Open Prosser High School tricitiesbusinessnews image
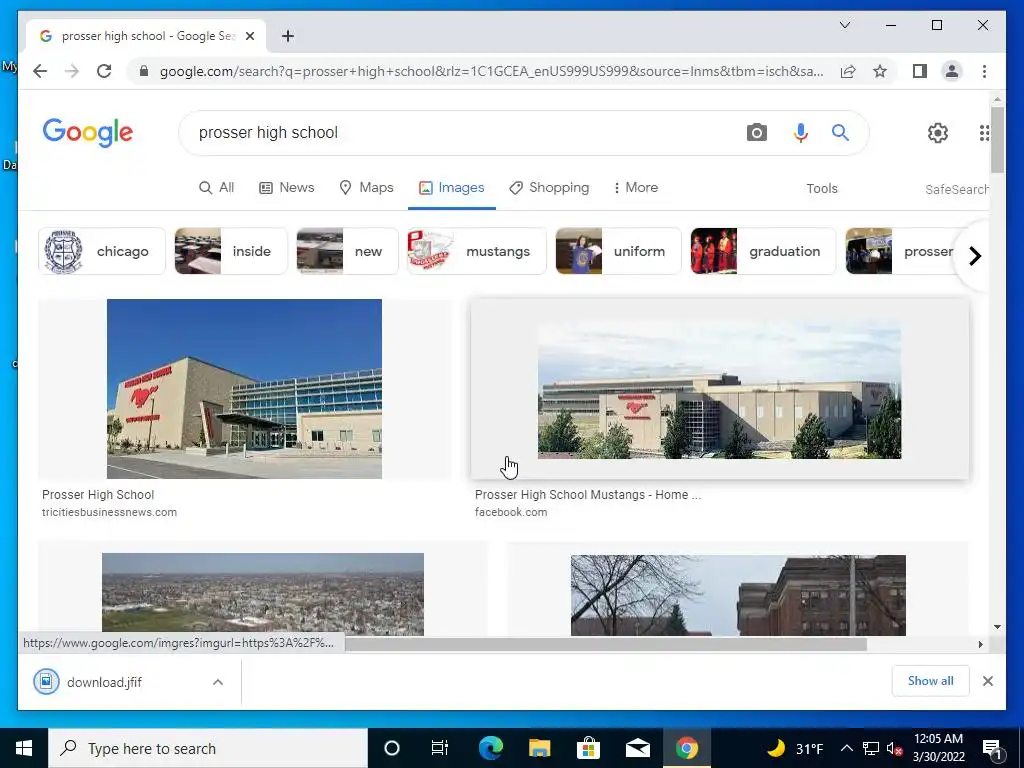Viewport: 1024px width, 768px height. [x=244, y=389]
